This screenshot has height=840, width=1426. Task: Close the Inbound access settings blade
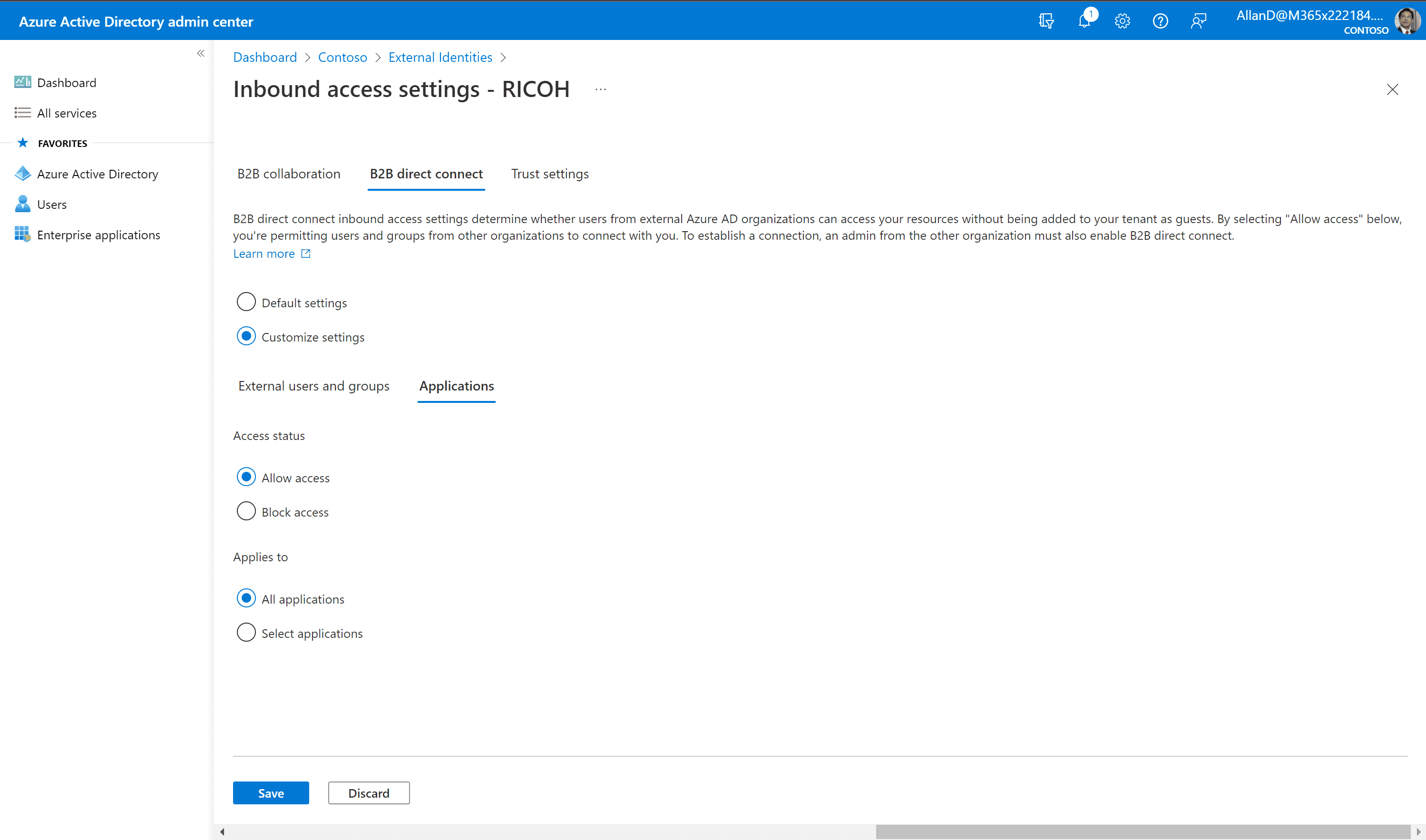(x=1392, y=89)
